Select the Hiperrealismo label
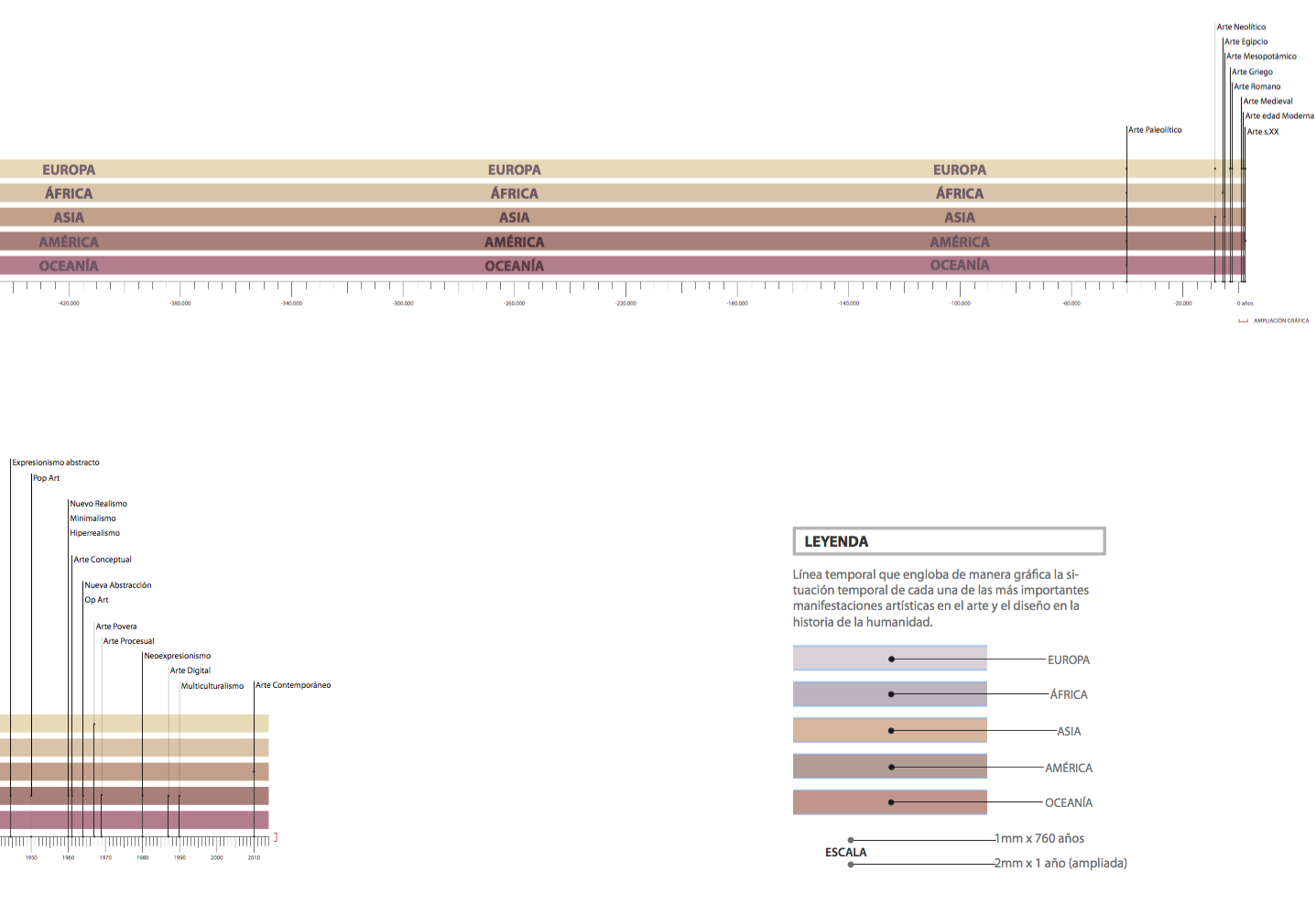This screenshot has width=1316, height=905. [x=95, y=533]
